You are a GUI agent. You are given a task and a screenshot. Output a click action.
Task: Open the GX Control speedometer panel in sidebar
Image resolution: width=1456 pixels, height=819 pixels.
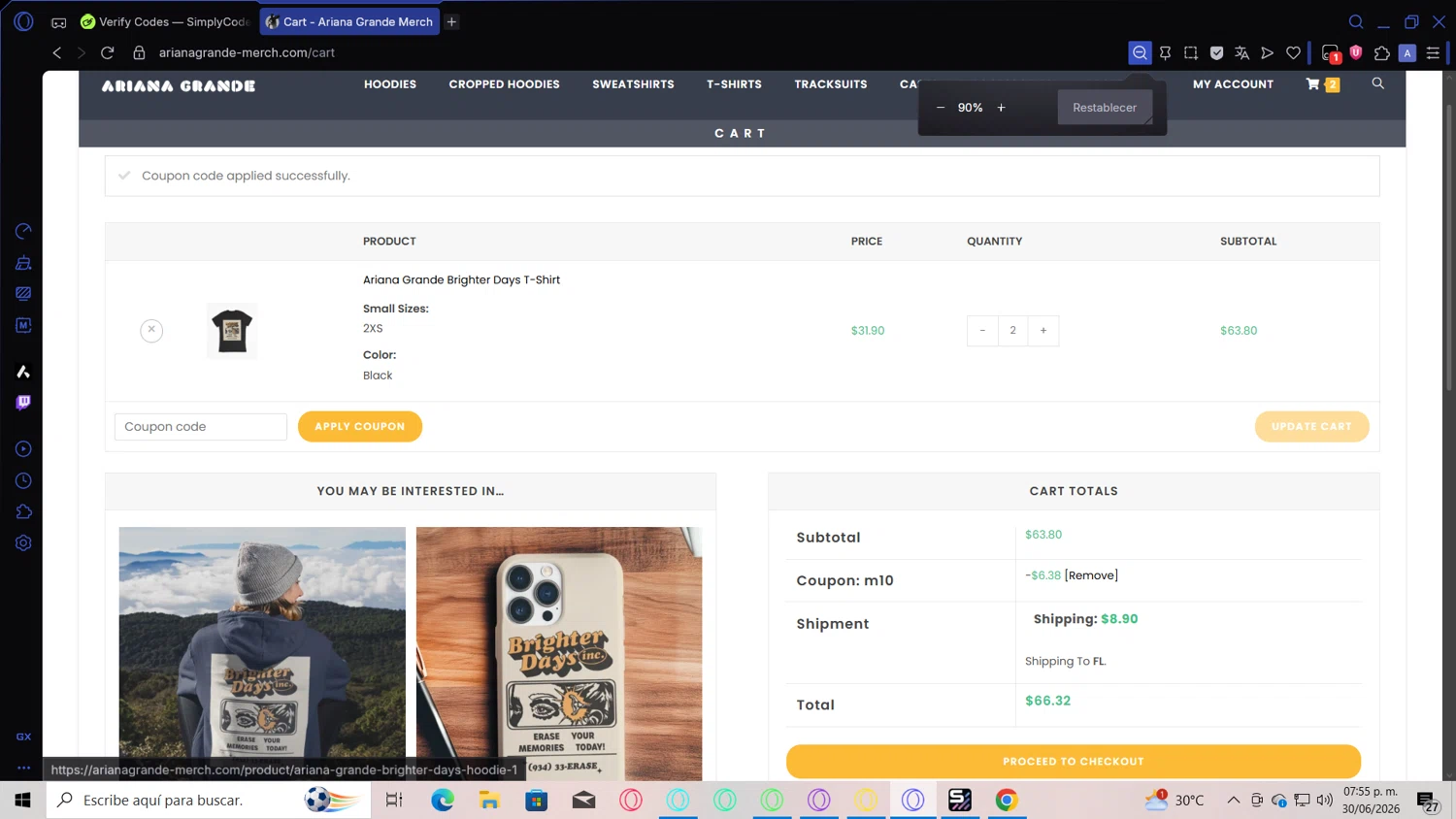point(23,231)
